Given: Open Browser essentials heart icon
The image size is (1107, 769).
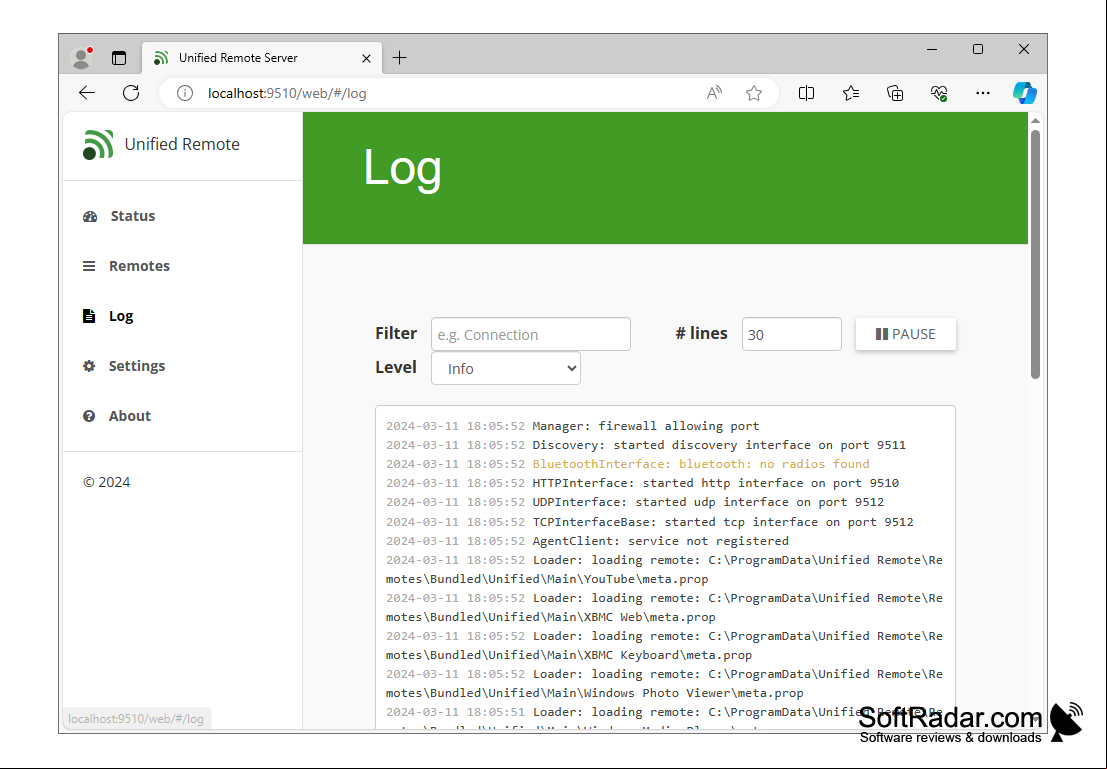Looking at the screenshot, I should click(x=938, y=93).
